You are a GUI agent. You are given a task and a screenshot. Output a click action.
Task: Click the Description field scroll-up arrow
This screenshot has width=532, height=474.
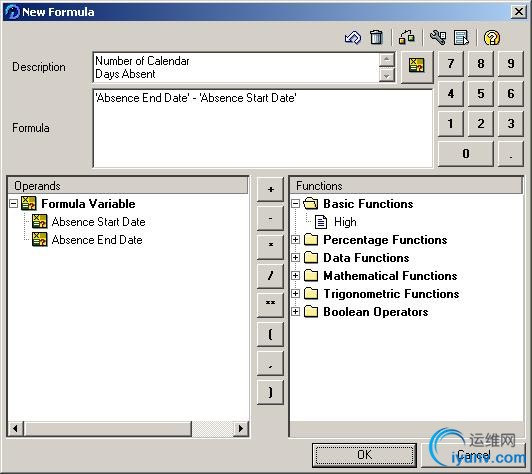pos(386,60)
